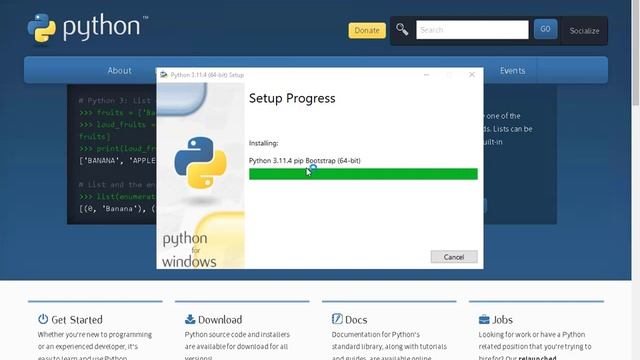Open the Events navigation tab
Image resolution: width=640 pixels, height=360 pixels.
[x=512, y=70]
